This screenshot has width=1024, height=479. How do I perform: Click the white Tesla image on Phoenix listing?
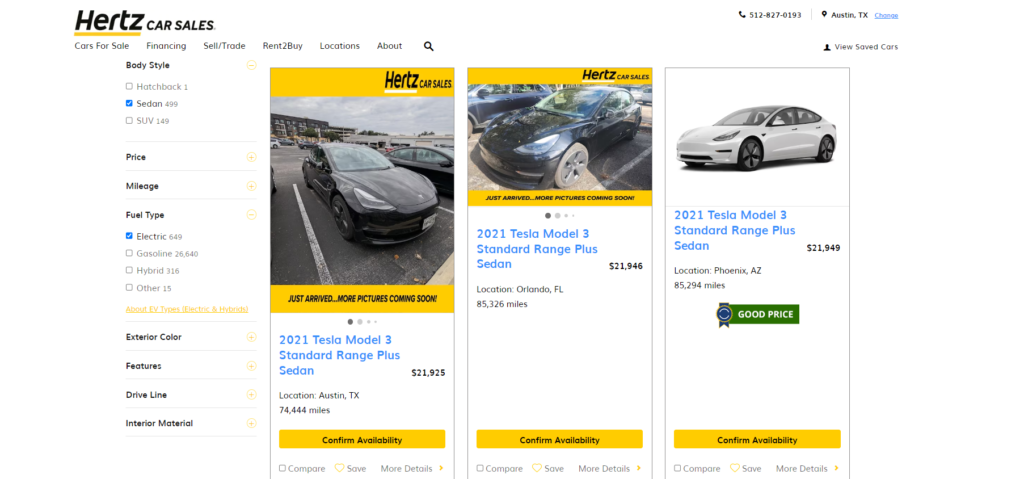click(757, 138)
